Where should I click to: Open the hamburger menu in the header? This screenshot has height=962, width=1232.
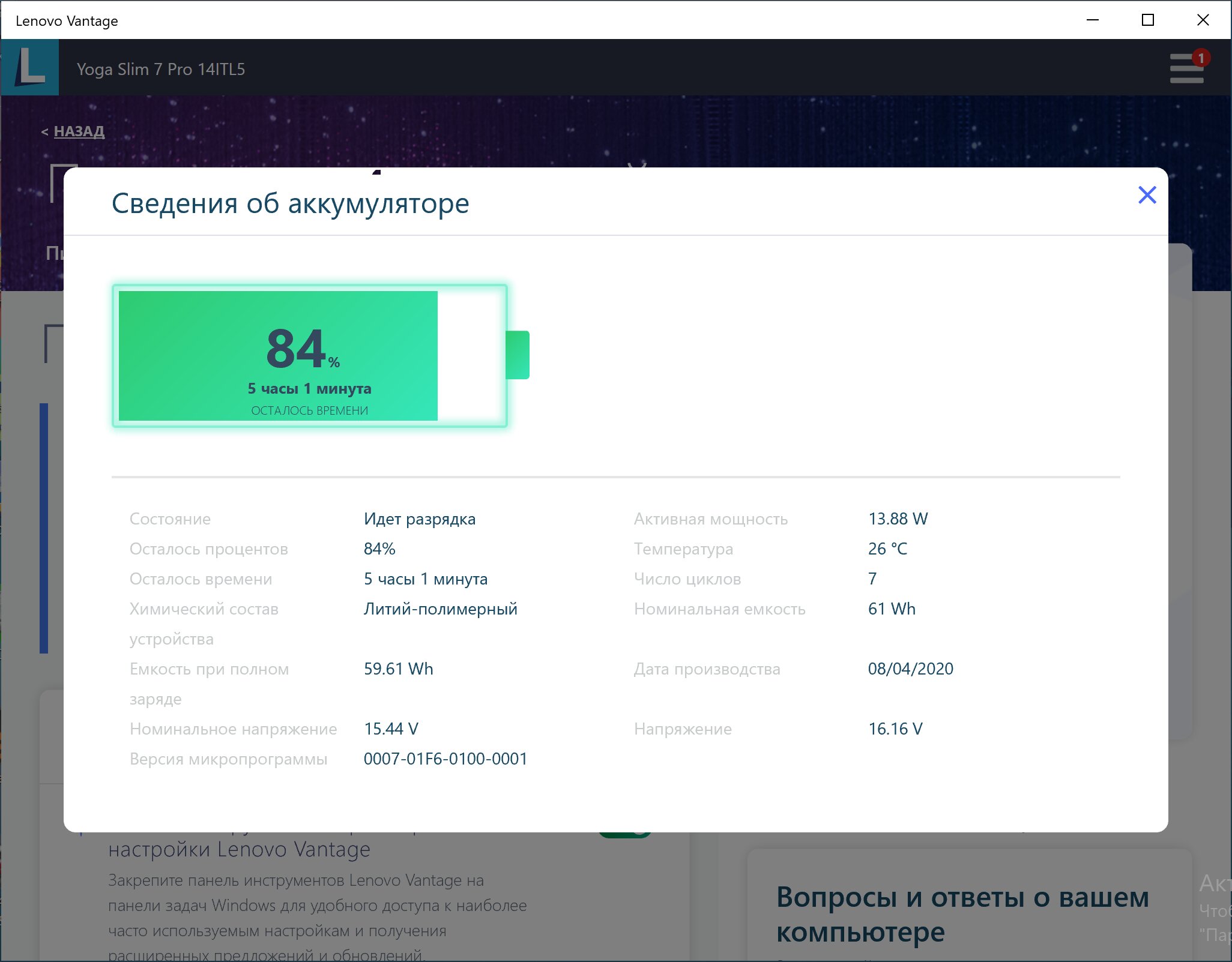(1186, 69)
